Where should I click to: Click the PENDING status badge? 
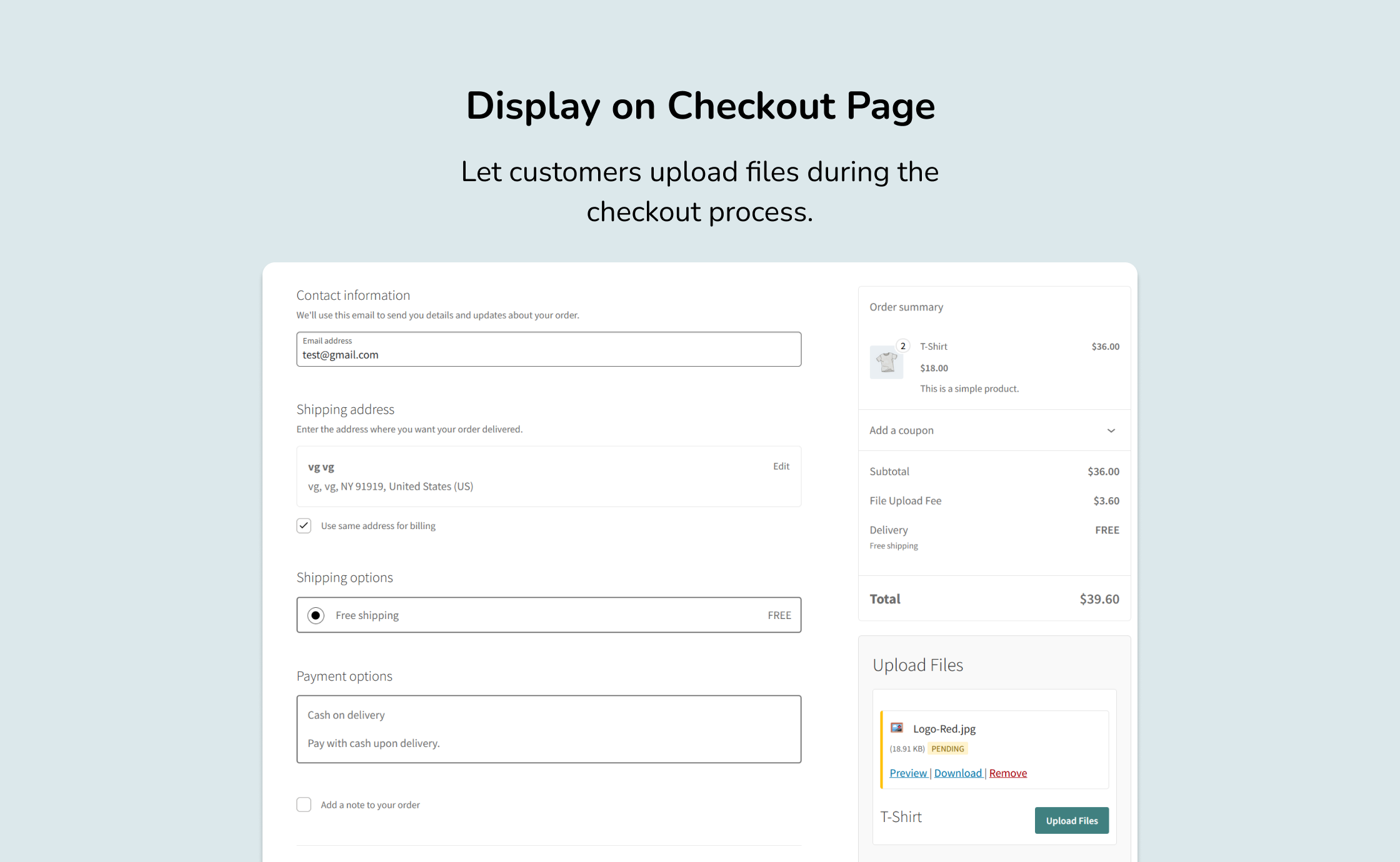coord(947,748)
